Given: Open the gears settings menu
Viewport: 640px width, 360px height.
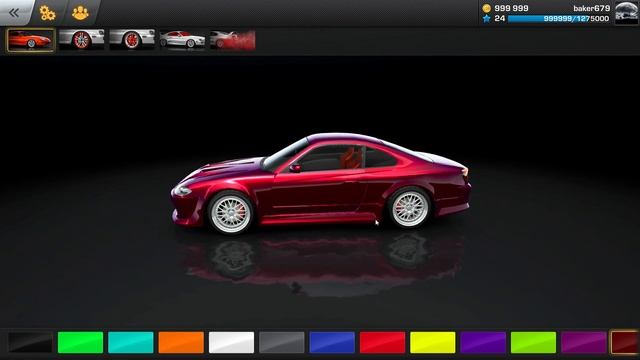Looking at the screenshot, I should point(47,13).
